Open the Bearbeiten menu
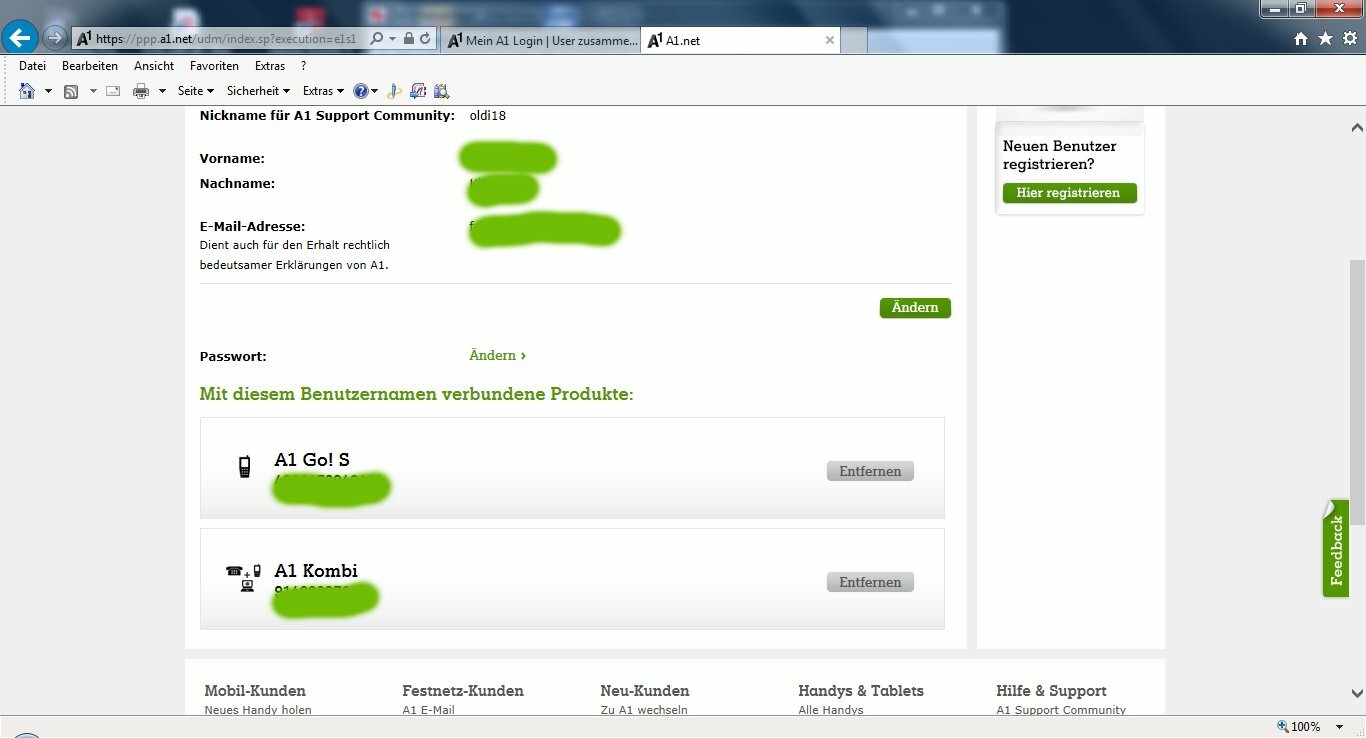The height and width of the screenshot is (738, 1366). (90, 66)
